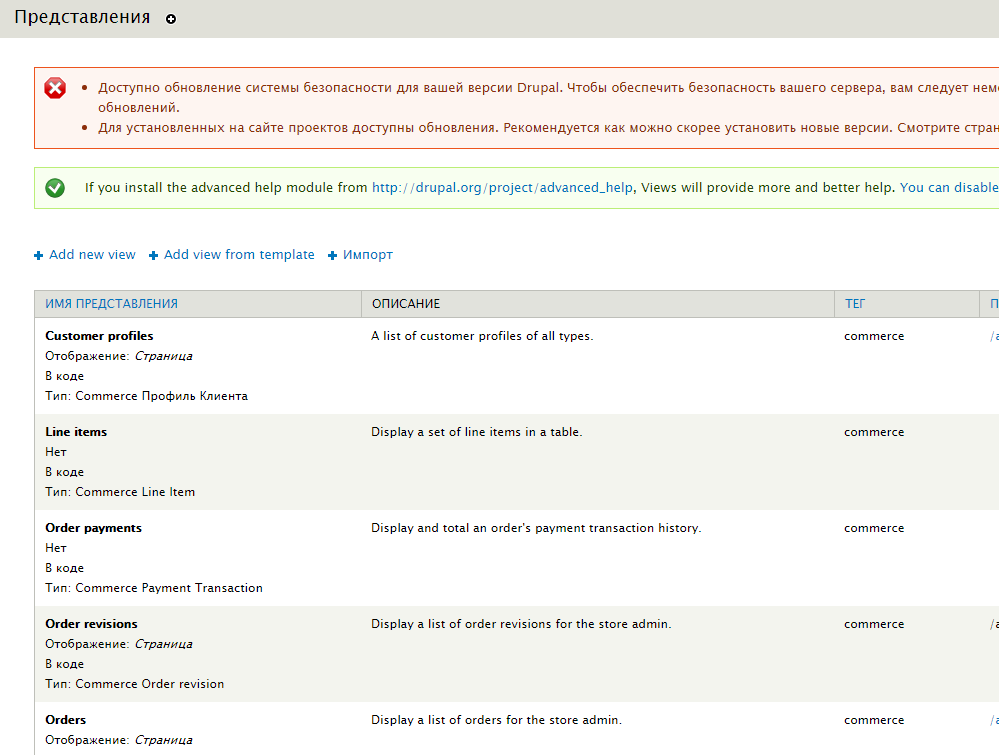Select the Orders view name

[66, 720]
